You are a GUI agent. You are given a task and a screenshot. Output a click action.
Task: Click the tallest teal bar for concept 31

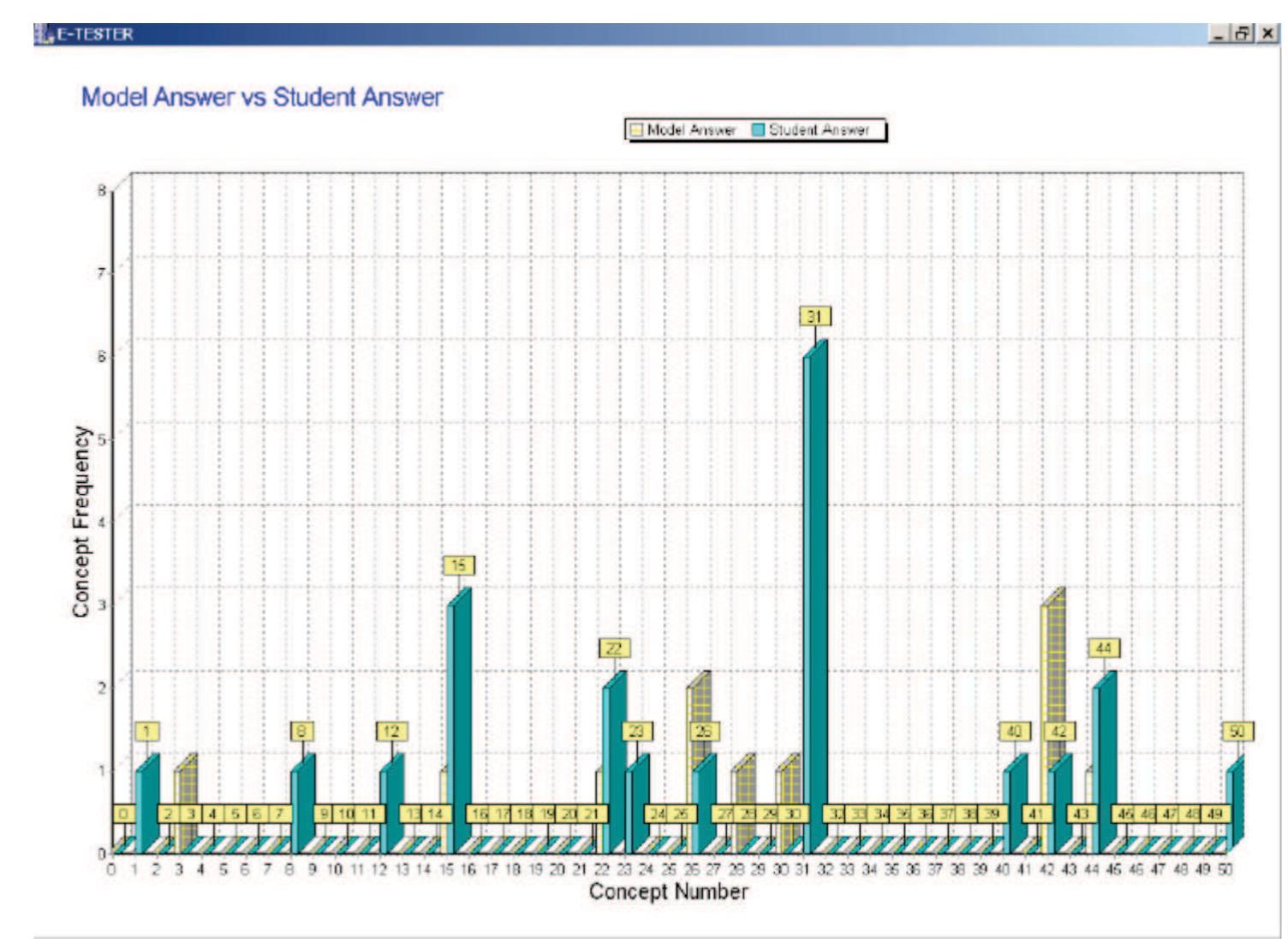click(815, 596)
